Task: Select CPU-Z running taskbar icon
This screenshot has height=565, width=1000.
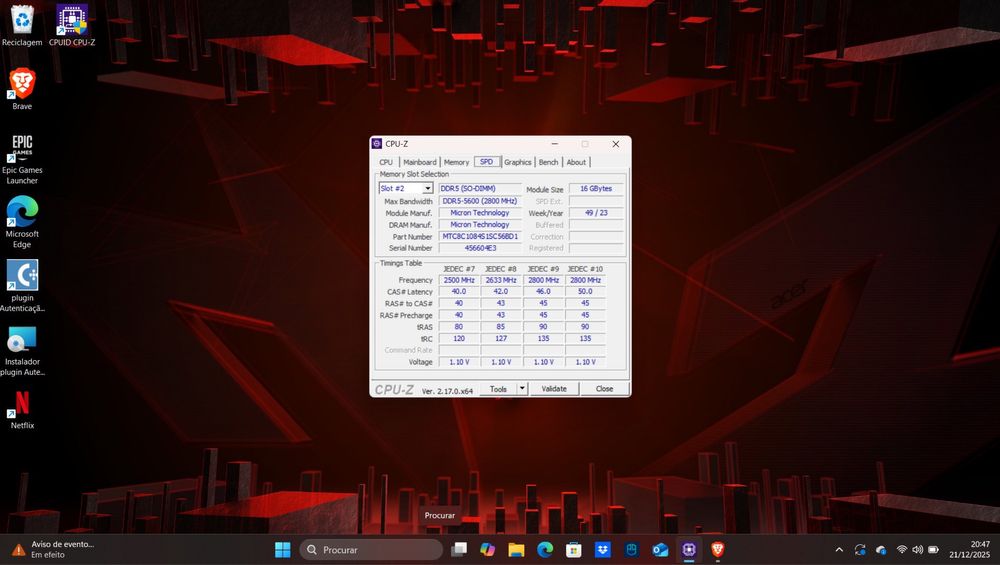Action: (689, 550)
